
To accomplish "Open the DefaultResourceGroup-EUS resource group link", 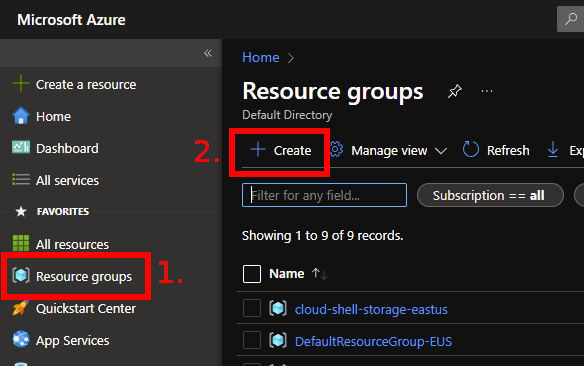I will click(x=373, y=341).
